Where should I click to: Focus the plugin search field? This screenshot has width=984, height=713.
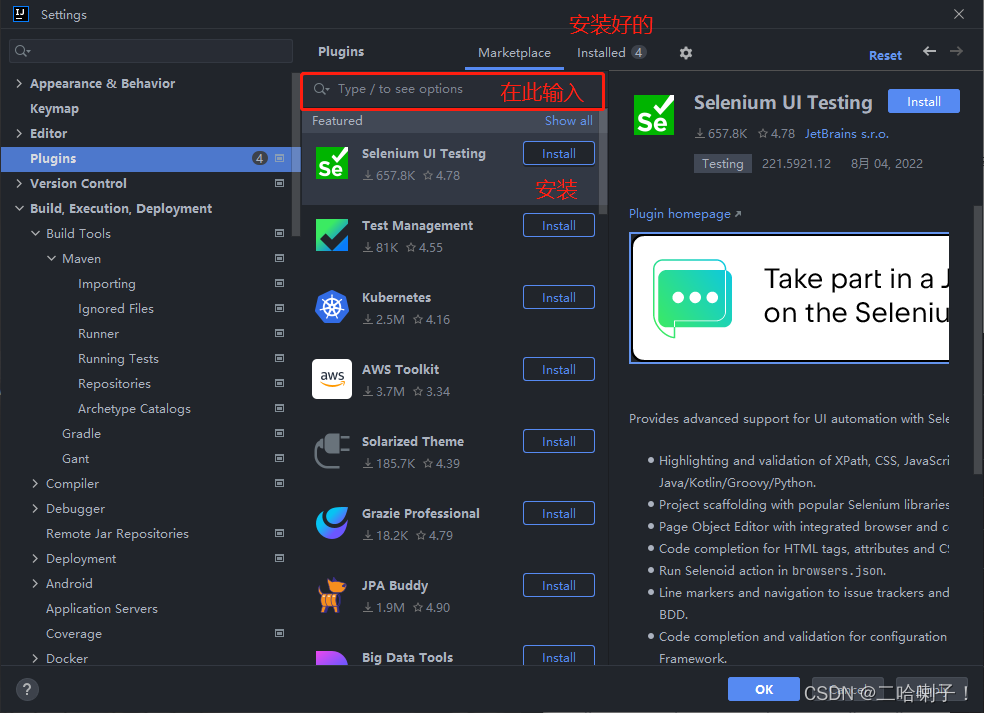[452, 92]
